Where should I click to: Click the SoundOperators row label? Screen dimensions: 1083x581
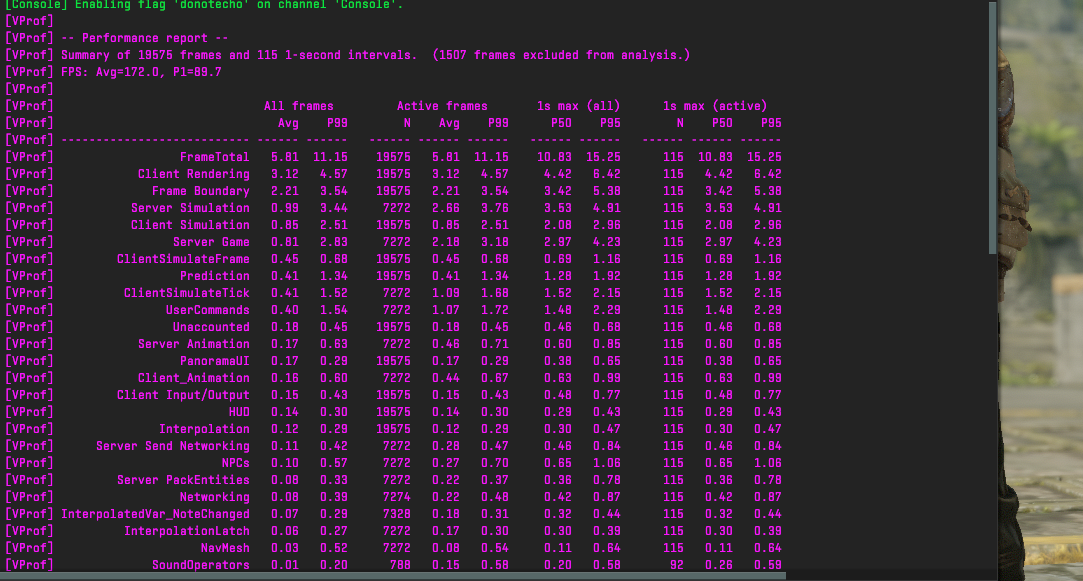click(x=200, y=565)
